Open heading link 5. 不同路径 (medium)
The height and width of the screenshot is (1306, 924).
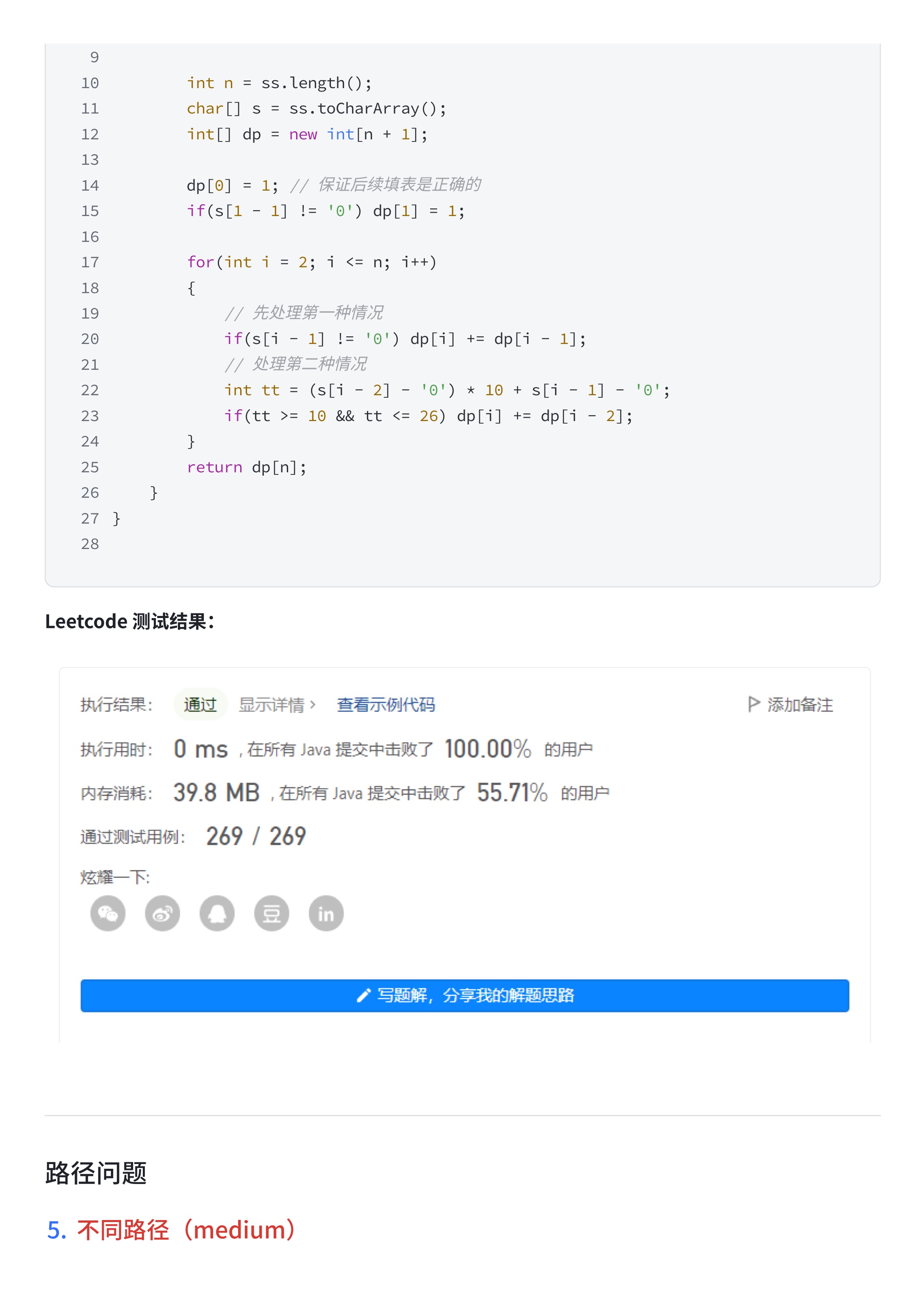point(171,1230)
